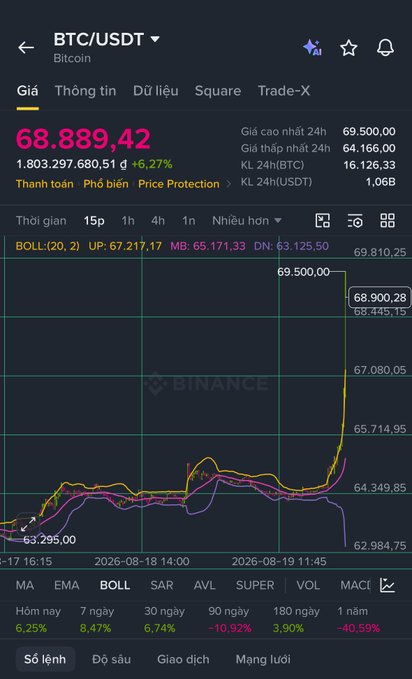Screen dimensions: 412x679
Task: Open the Mạng lưới tab
Action: pyautogui.click(x=263, y=660)
